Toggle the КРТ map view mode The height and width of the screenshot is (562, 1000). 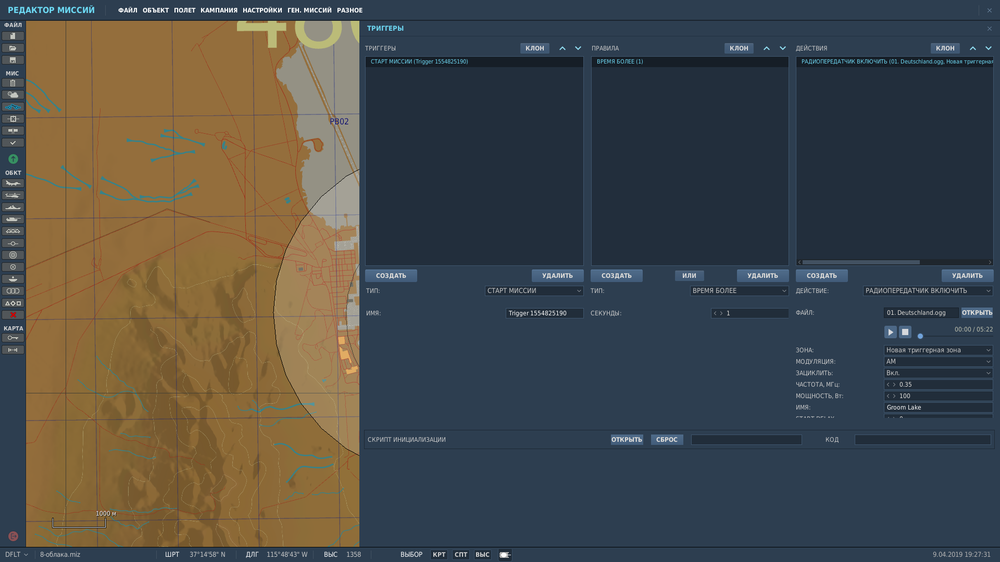(439, 554)
